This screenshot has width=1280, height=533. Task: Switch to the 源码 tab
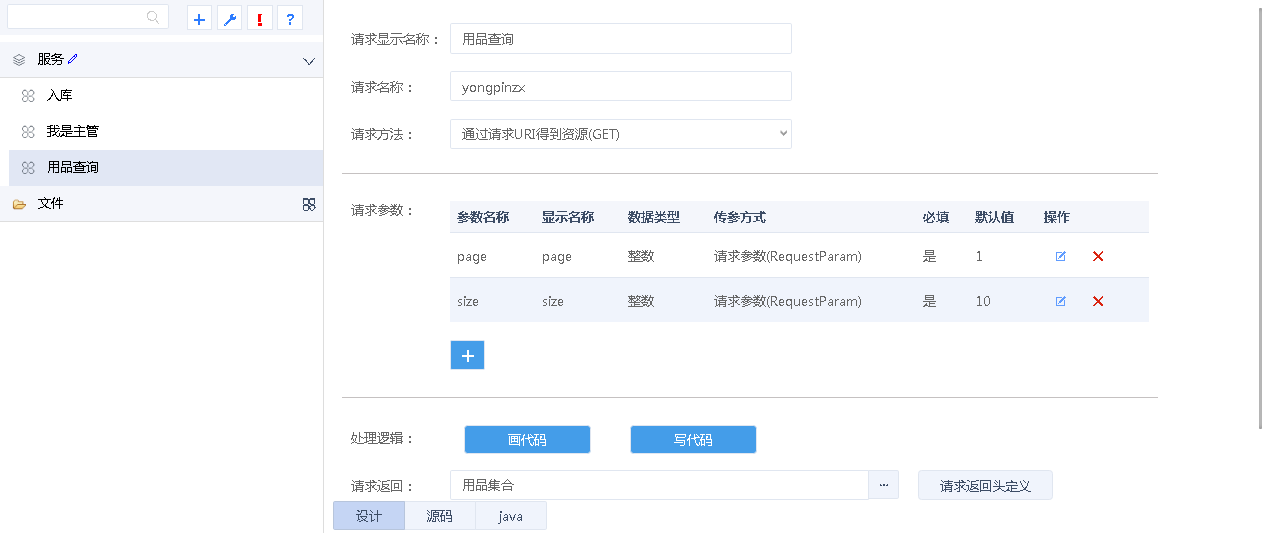coord(439,516)
